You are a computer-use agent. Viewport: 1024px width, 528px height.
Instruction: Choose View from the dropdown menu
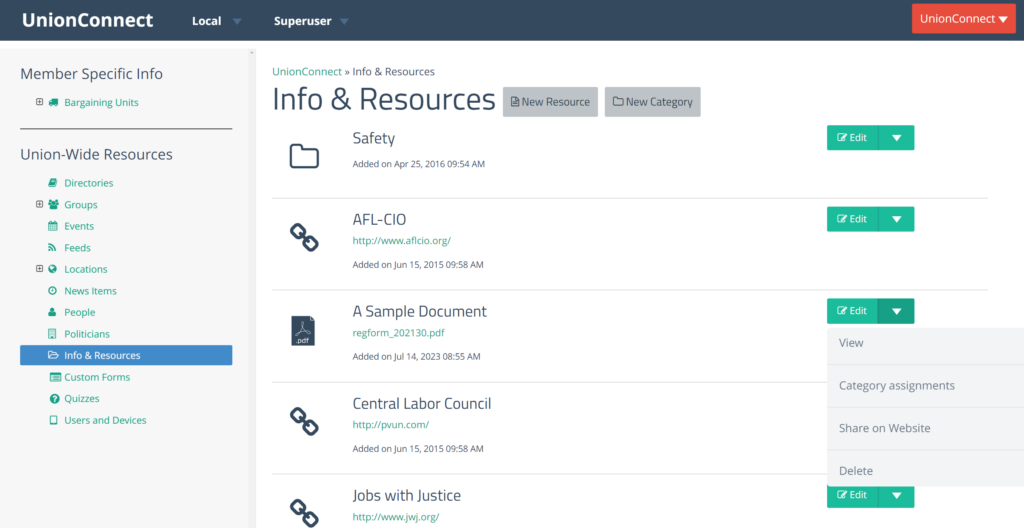click(925, 343)
